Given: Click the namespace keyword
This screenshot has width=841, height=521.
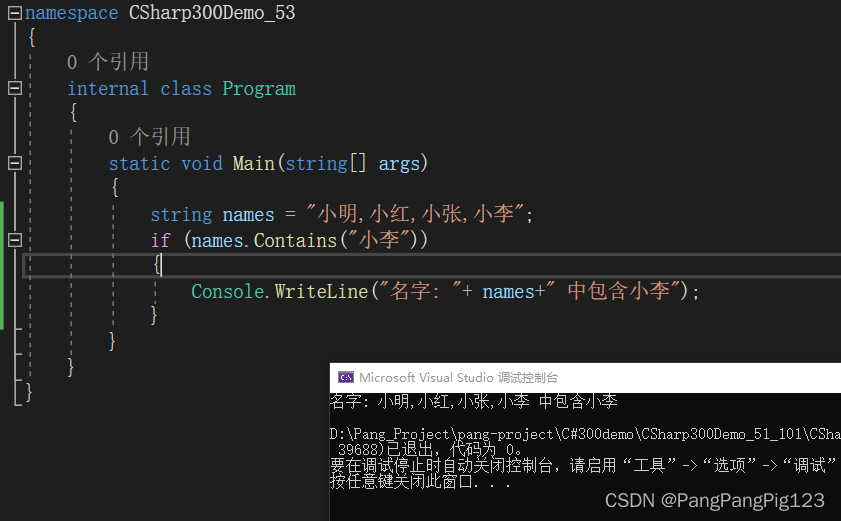Looking at the screenshot, I should point(71,13).
